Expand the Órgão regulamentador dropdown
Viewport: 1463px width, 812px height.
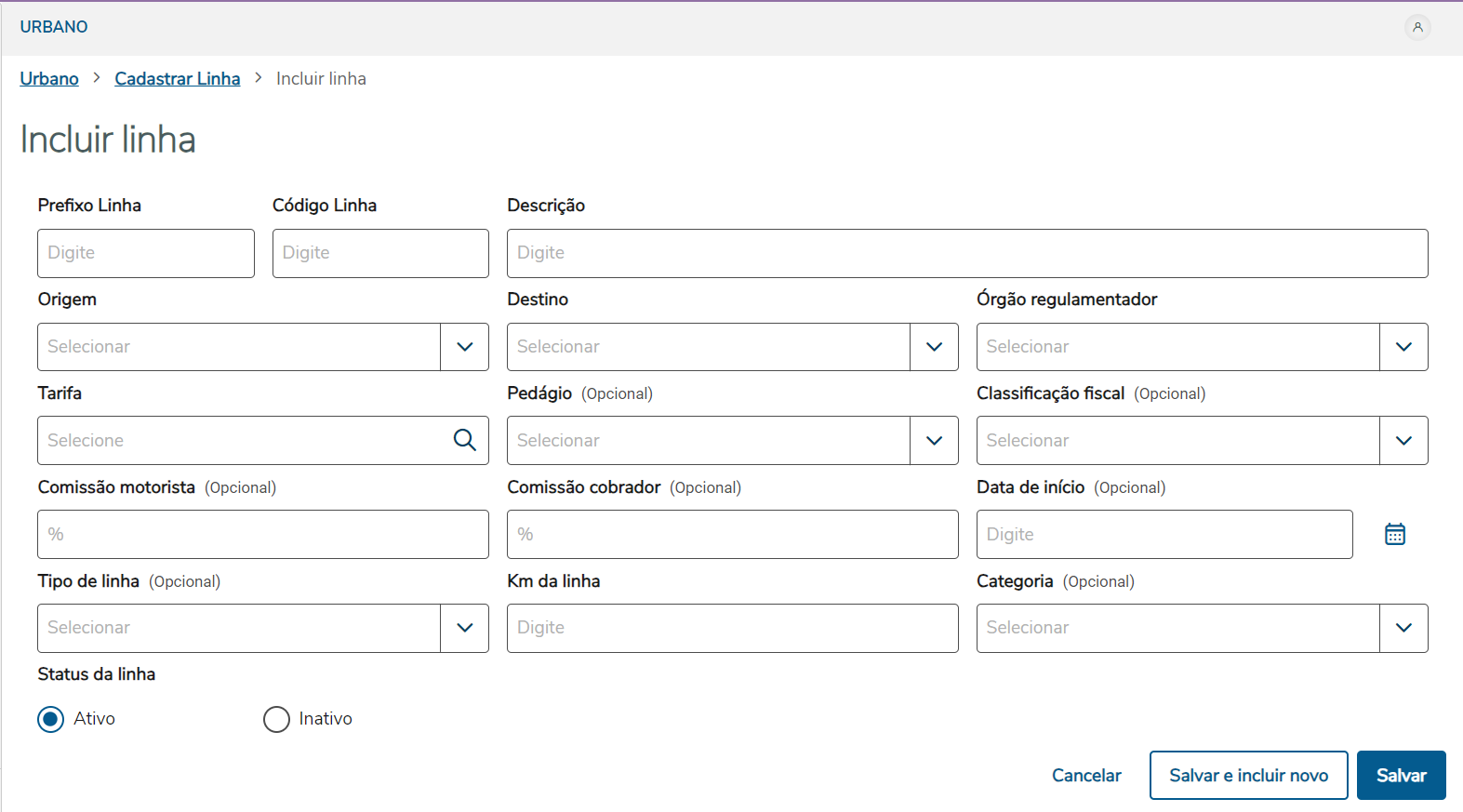1403,347
